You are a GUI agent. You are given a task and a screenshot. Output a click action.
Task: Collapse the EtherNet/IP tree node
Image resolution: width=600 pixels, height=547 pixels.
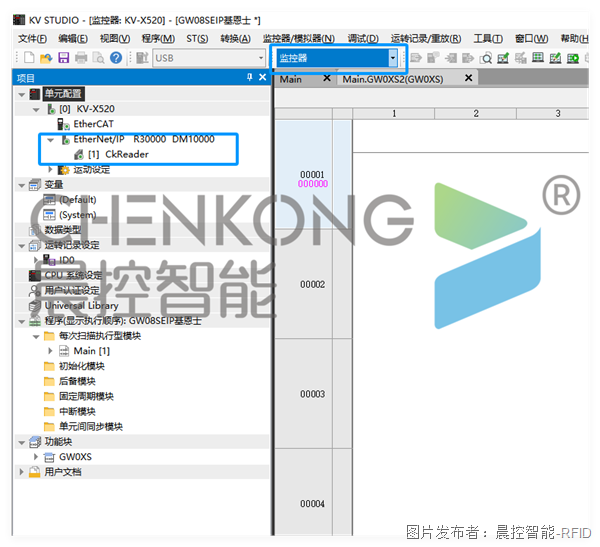(x=50, y=140)
